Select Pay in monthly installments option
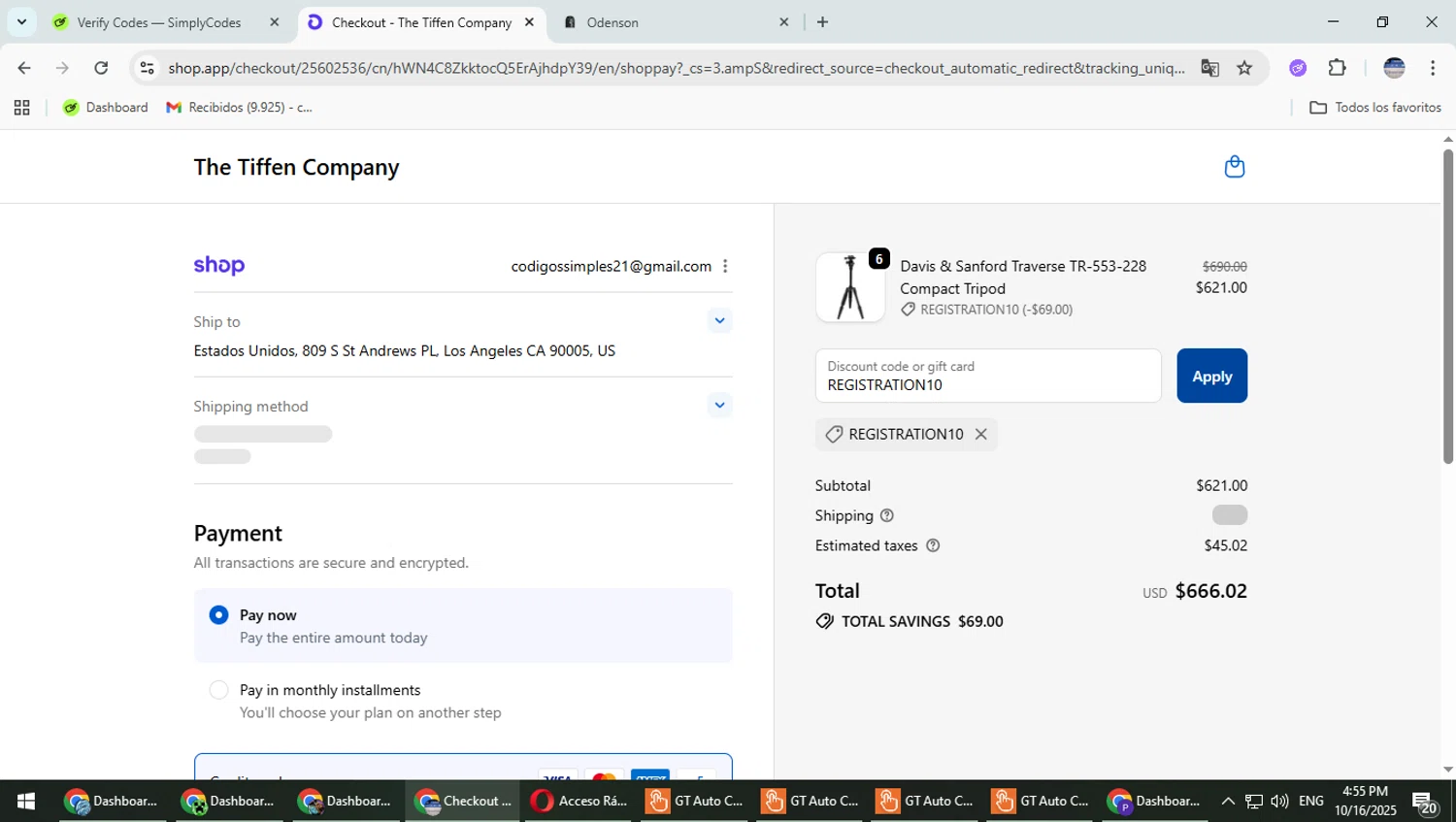The height and width of the screenshot is (822, 1456). pyautogui.click(x=218, y=690)
